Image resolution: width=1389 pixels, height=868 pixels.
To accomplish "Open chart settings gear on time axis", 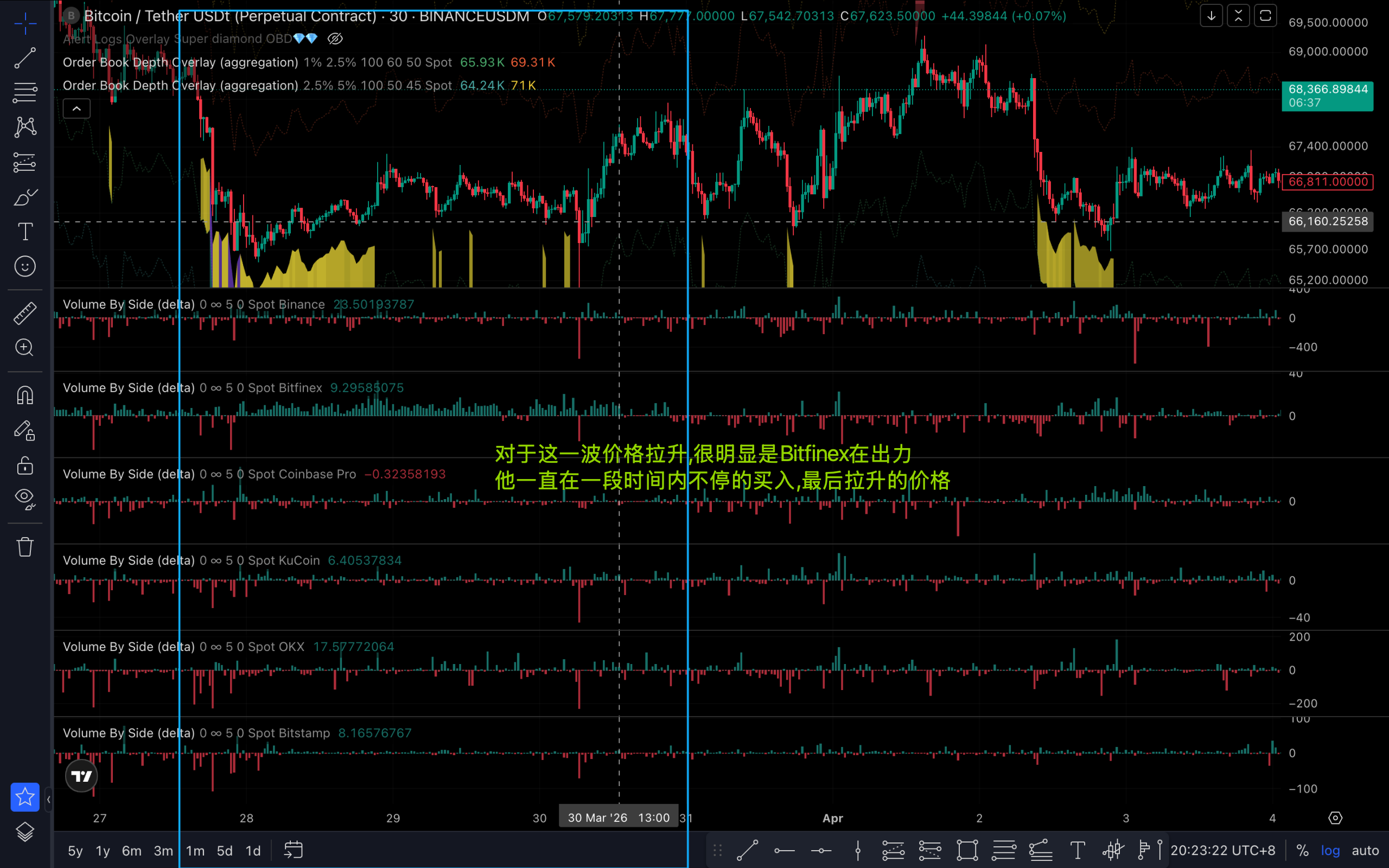I will point(1336,818).
